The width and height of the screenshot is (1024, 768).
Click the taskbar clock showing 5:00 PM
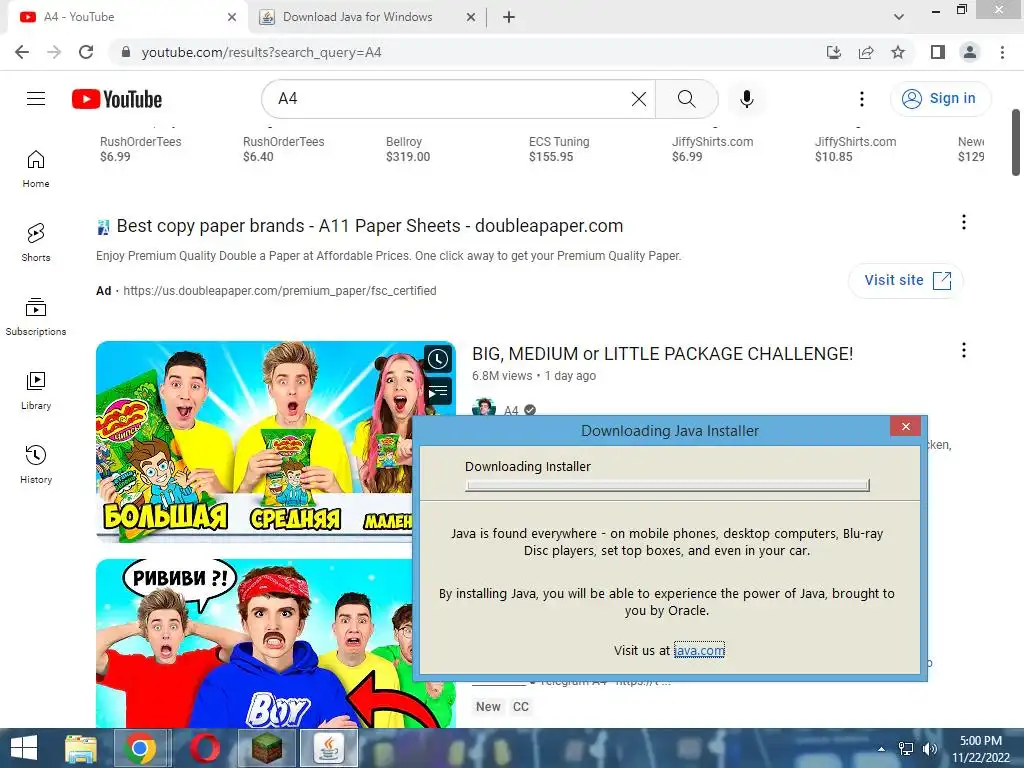(981, 748)
